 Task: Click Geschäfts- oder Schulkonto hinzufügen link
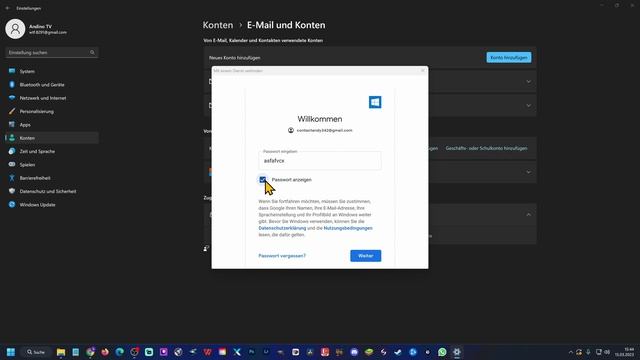pyautogui.click(x=486, y=148)
